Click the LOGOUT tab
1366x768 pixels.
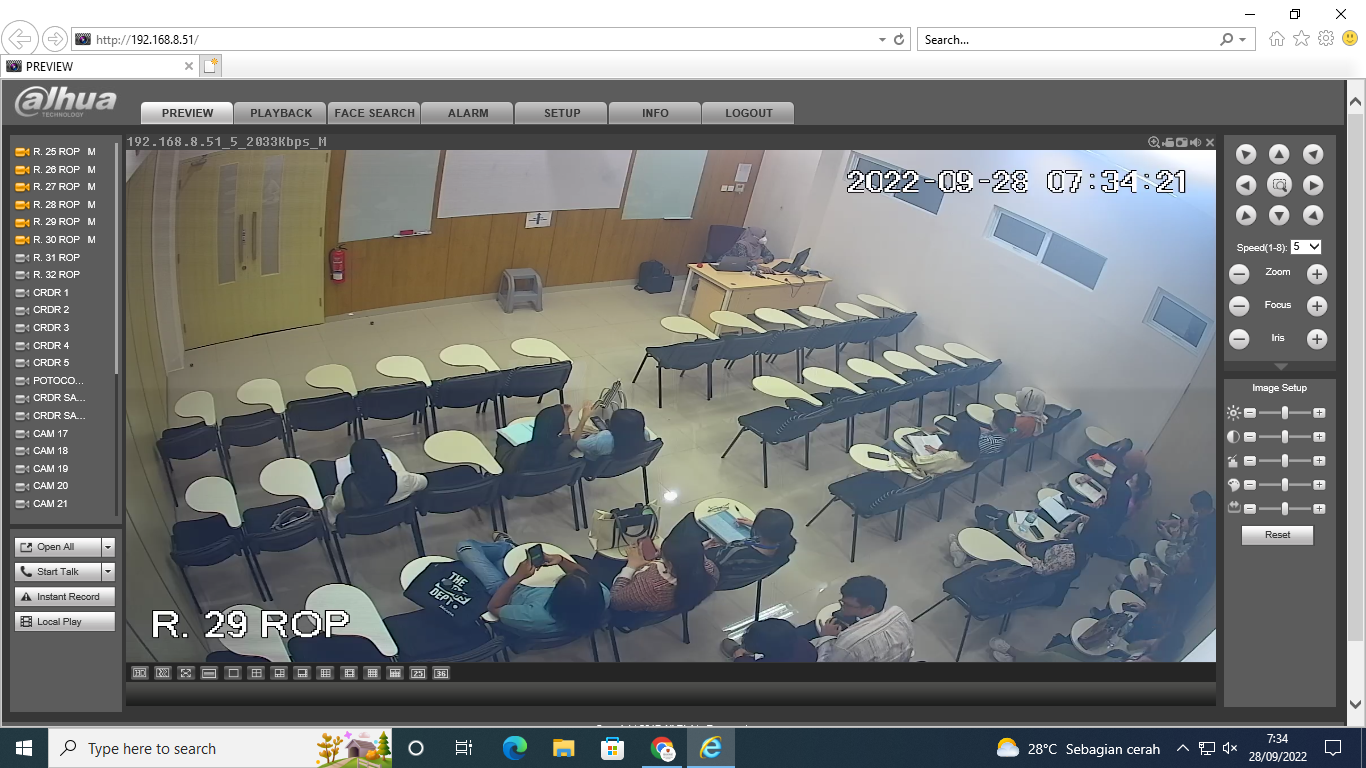pyautogui.click(x=749, y=113)
